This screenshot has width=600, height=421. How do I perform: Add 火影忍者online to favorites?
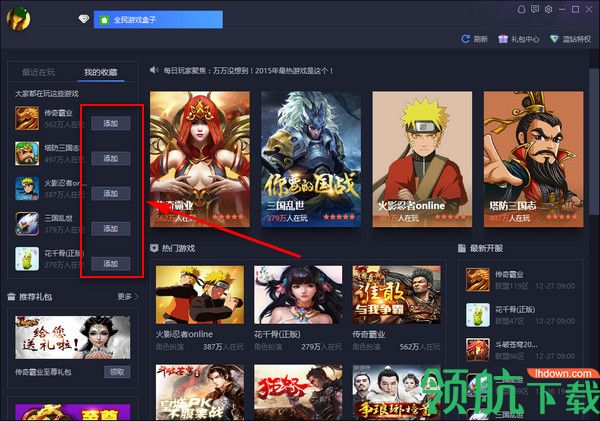coord(111,194)
